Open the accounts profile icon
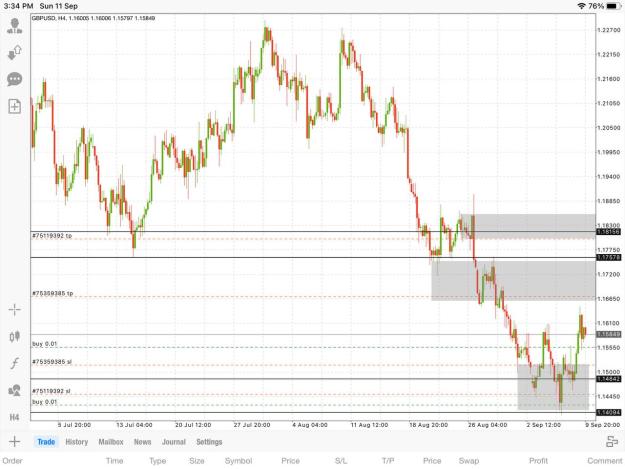Image resolution: width=625 pixels, height=469 pixels. click(x=15, y=26)
